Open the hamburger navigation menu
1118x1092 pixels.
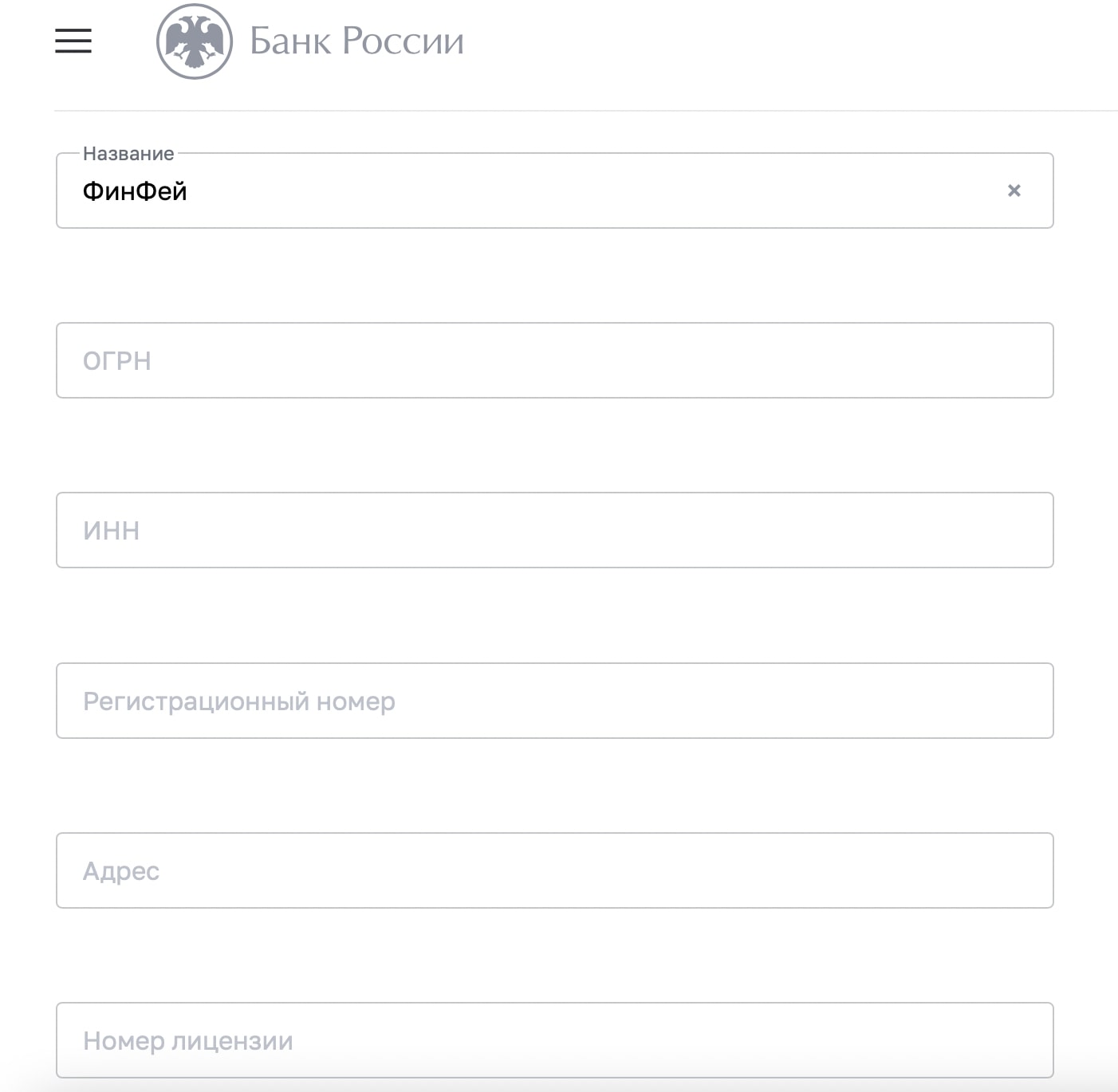click(73, 41)
